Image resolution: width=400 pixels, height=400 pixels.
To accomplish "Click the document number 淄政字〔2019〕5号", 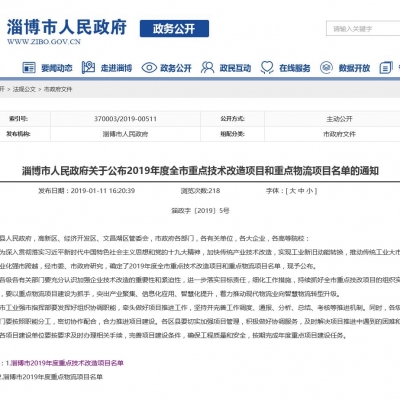I will click(200, 211).
